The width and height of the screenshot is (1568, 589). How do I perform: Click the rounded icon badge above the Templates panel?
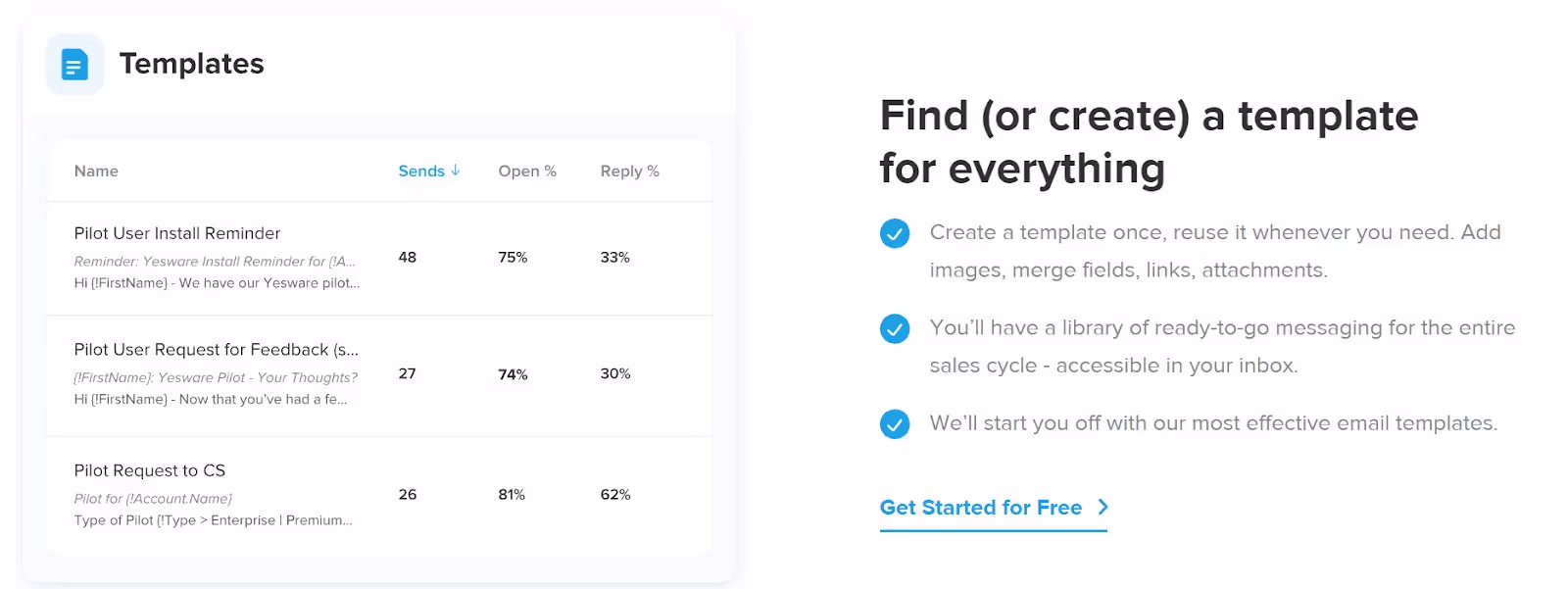click(x=73, y=64)
